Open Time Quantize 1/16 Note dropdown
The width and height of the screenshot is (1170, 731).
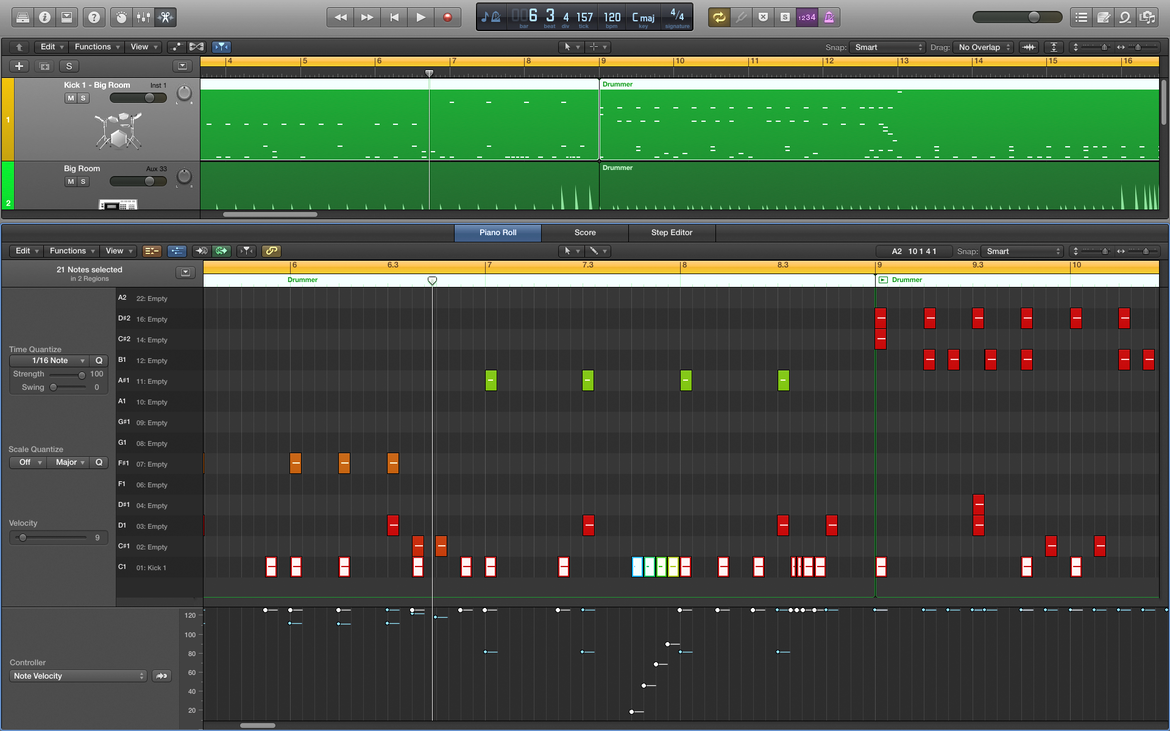pyautogui.click(x=49, y=360)
